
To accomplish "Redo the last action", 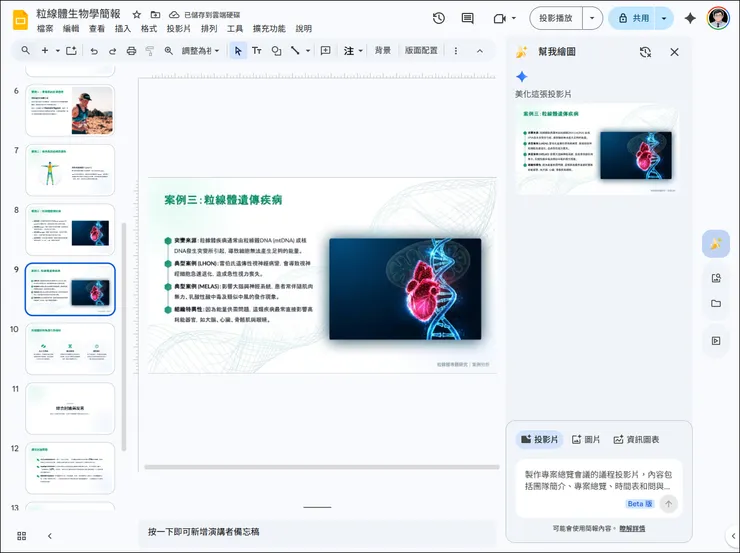I will (112, 50).
